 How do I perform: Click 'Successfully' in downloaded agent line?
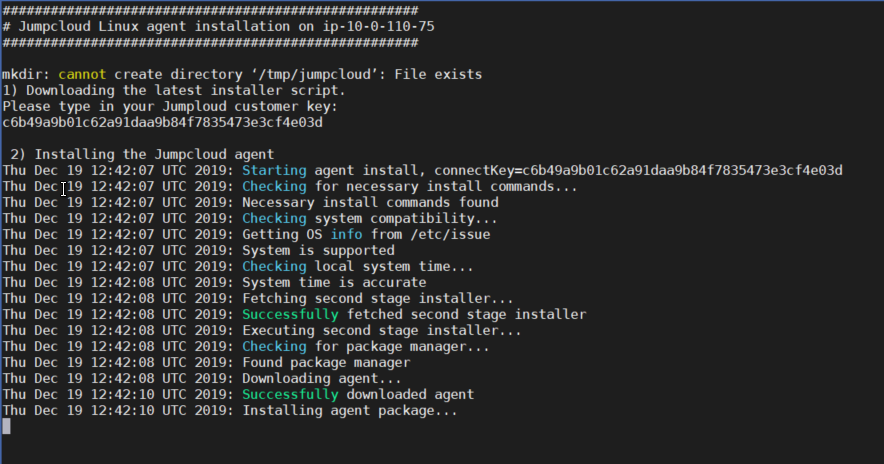[290, 395]
